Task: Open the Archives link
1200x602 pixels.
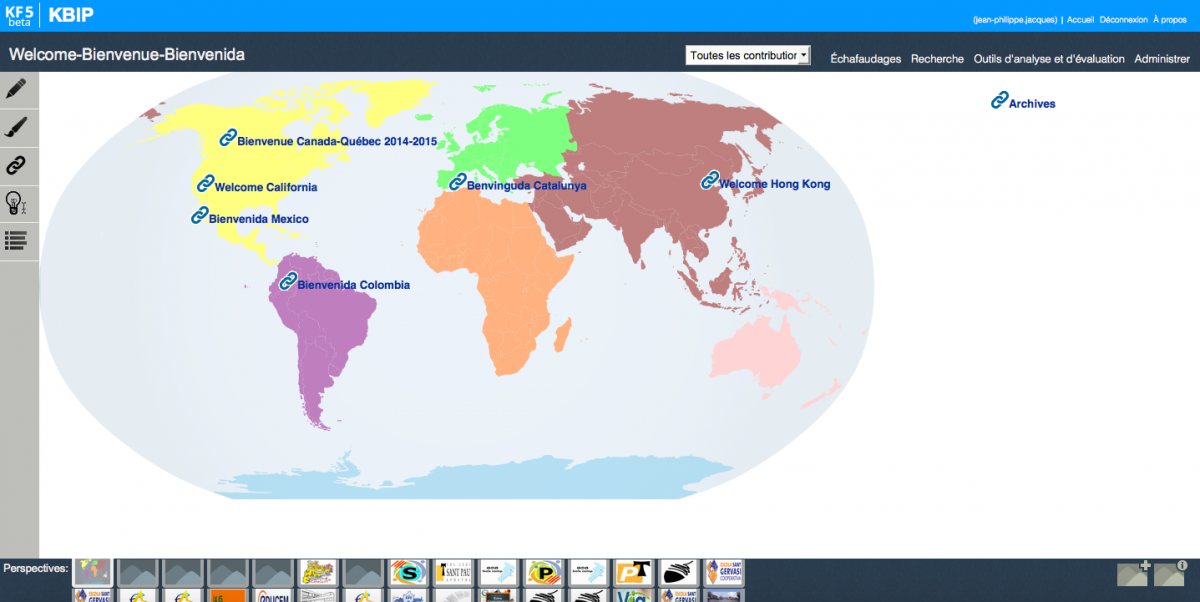Action: [1031, 103]
